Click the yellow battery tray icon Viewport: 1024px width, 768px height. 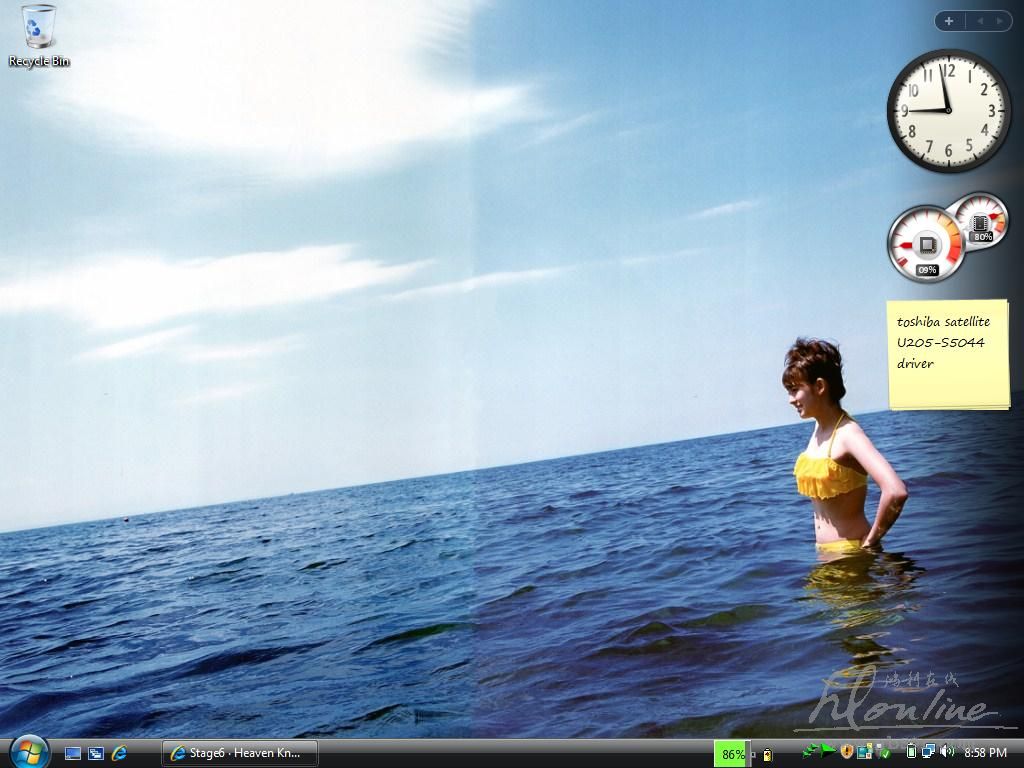[767, 754]
